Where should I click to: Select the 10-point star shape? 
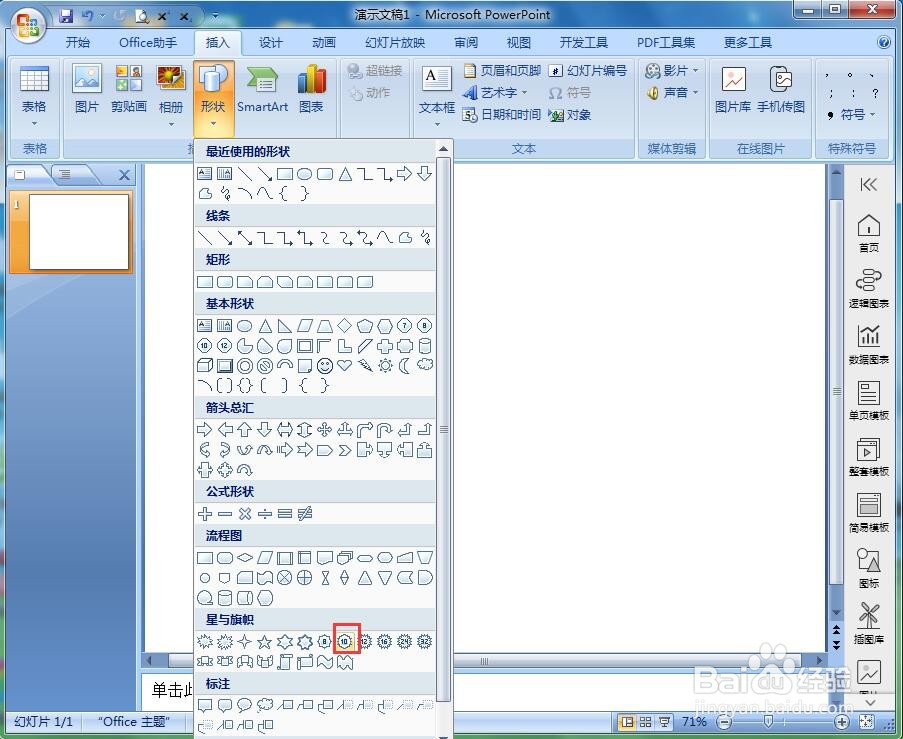click(345, 641)
